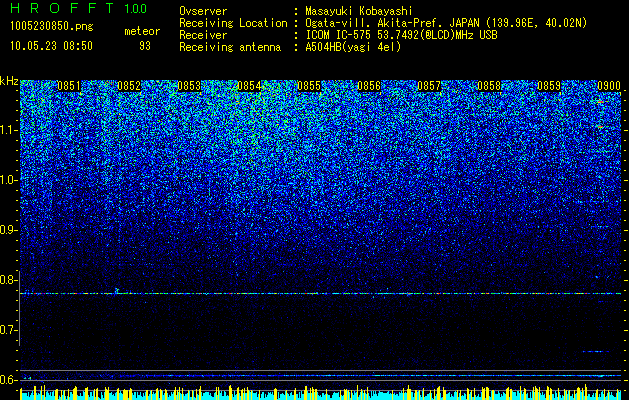
Task: Click the 0855 time marker
Action: pos(309,86)
